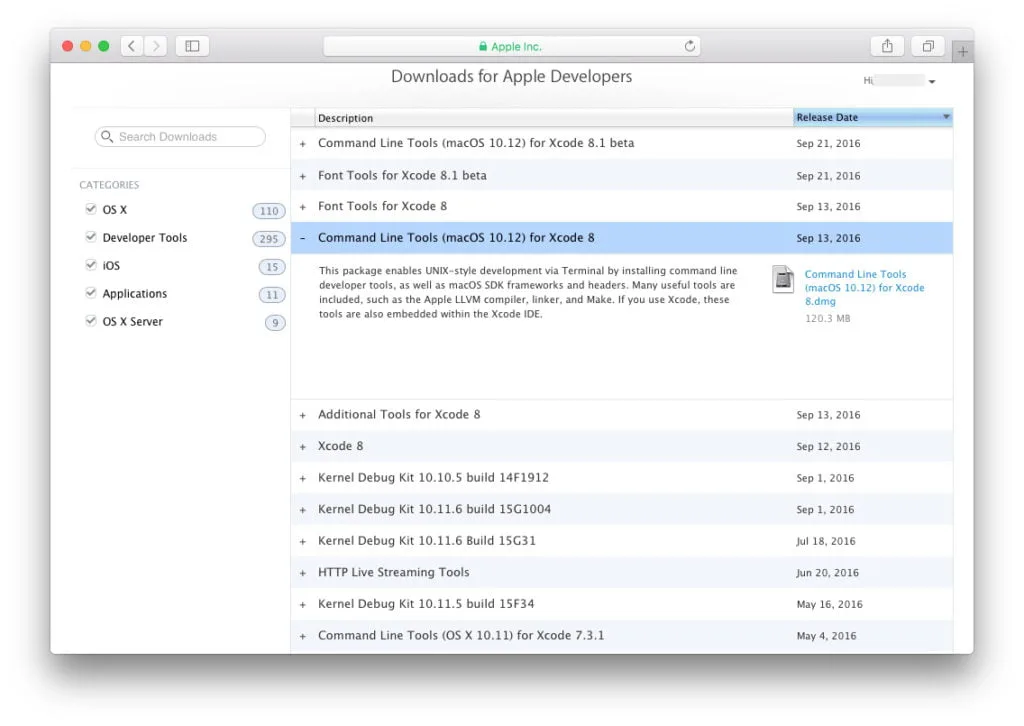Uncheck the iOS category
Viewport: 1024px width, 726px height.
click(91, 265)
